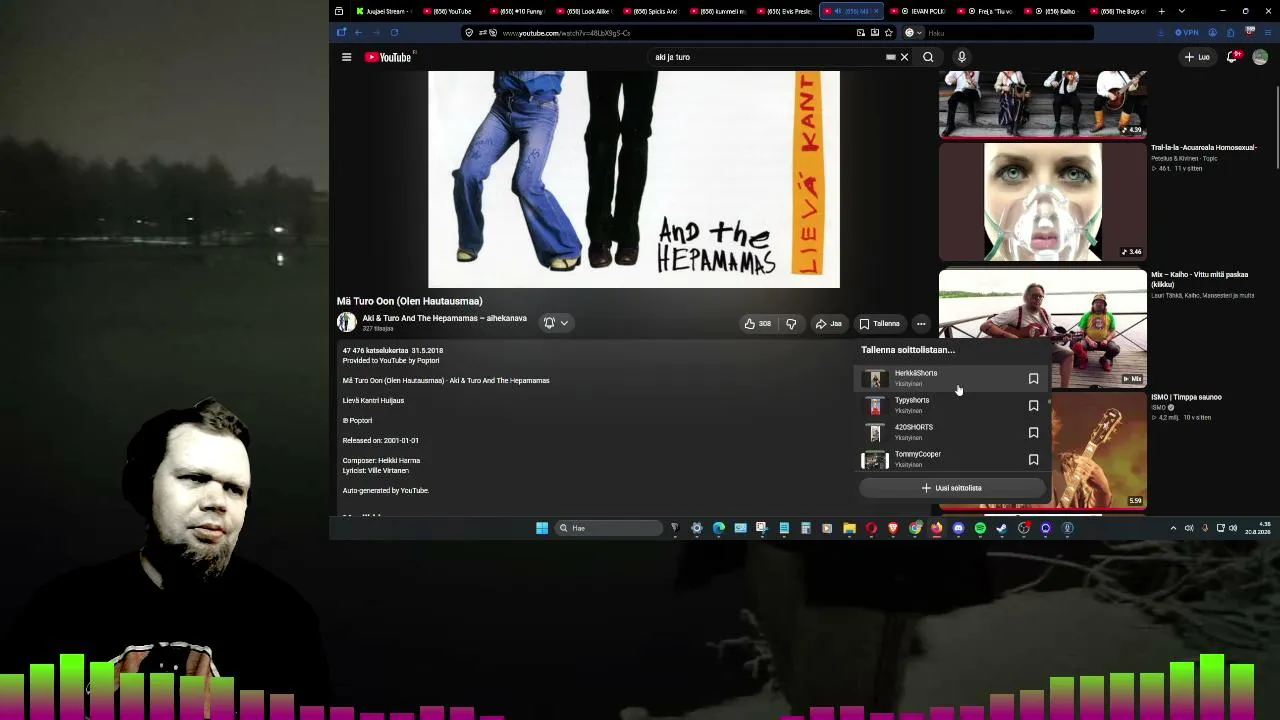Bookmark page with star icon

[888, 33]
